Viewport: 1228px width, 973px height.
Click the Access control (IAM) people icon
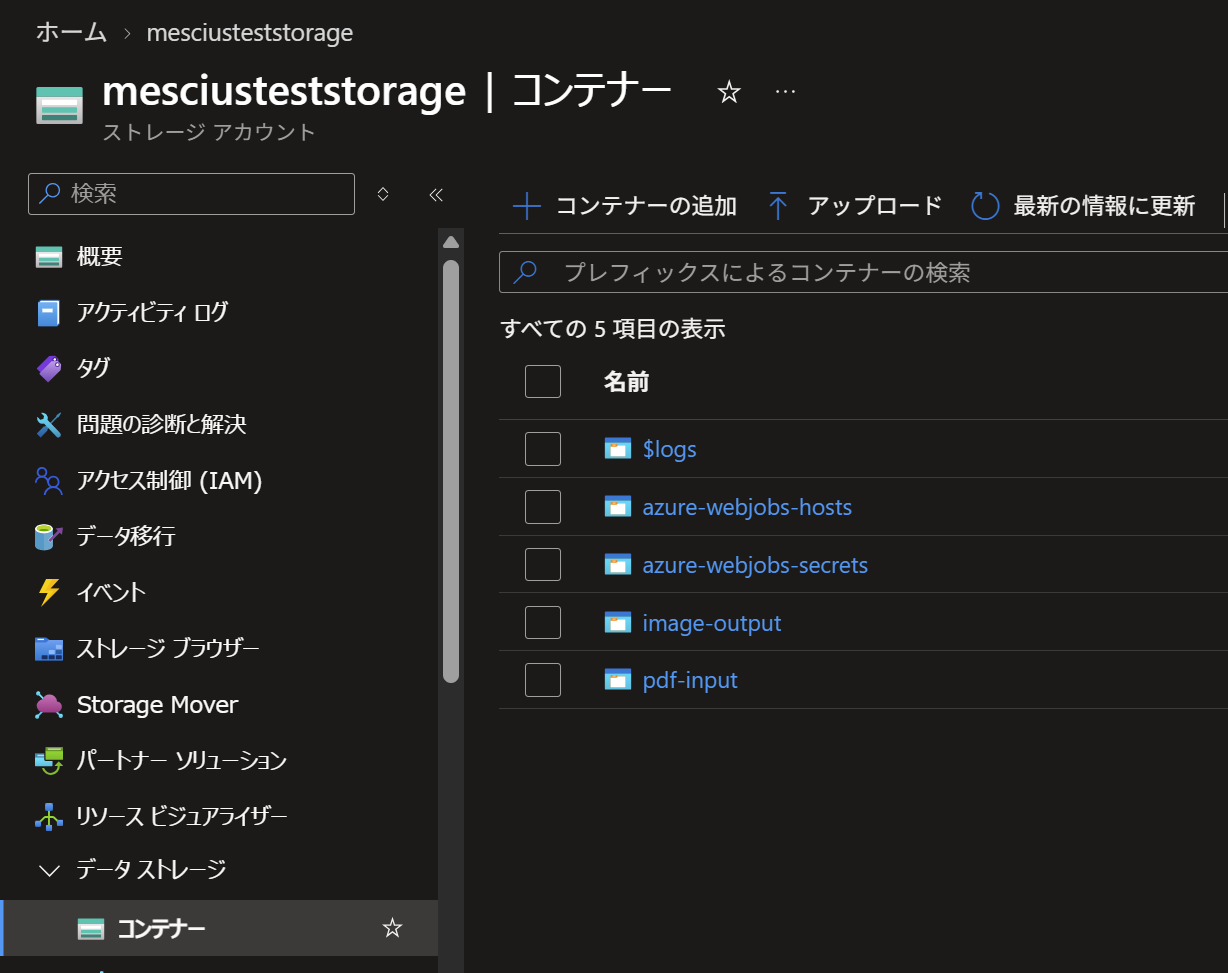pyautogui.click(x=49, y=481)
